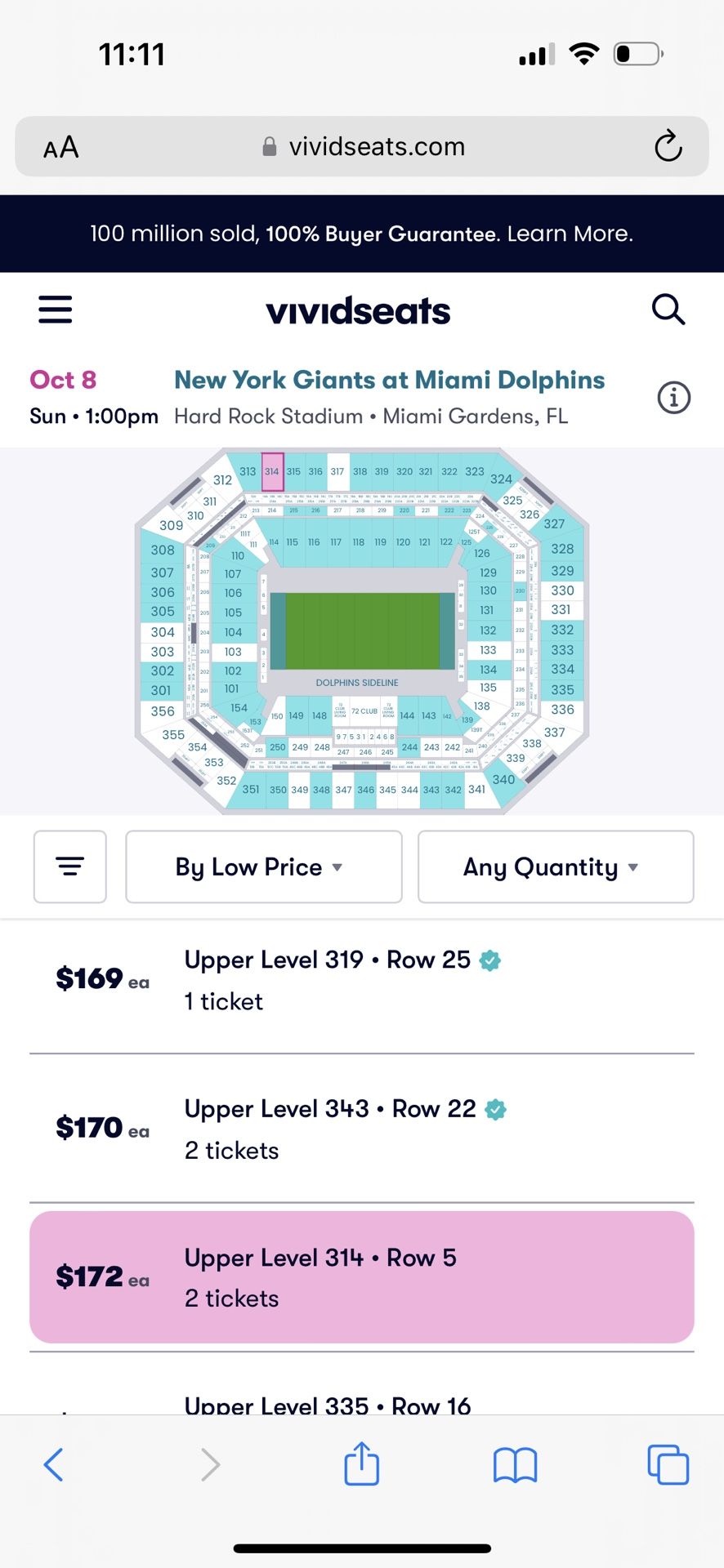724x1568 pixels.
Task: Reload the page in Safari
Action: [668, 146]
